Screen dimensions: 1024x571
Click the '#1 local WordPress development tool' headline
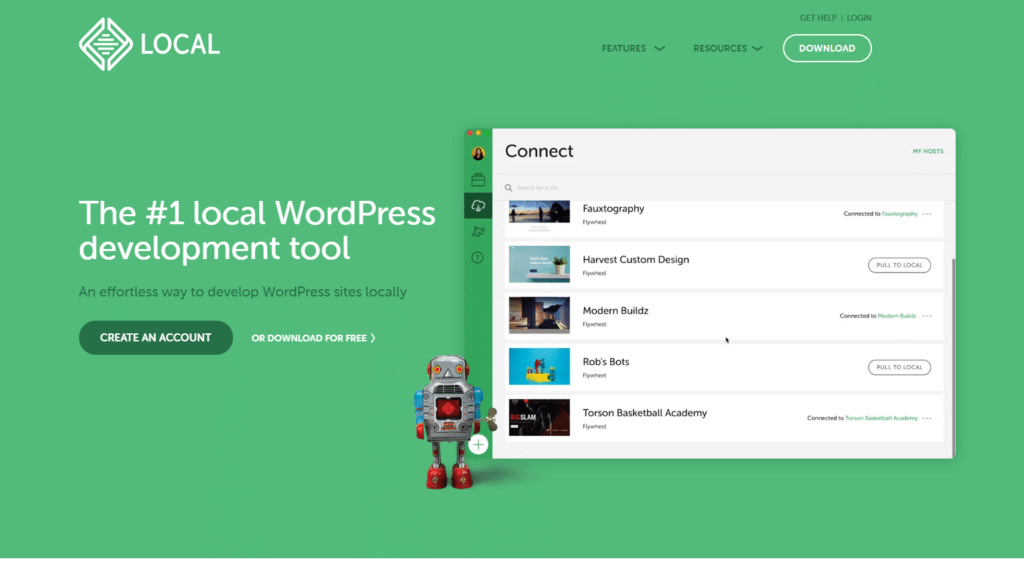point(257,231)
